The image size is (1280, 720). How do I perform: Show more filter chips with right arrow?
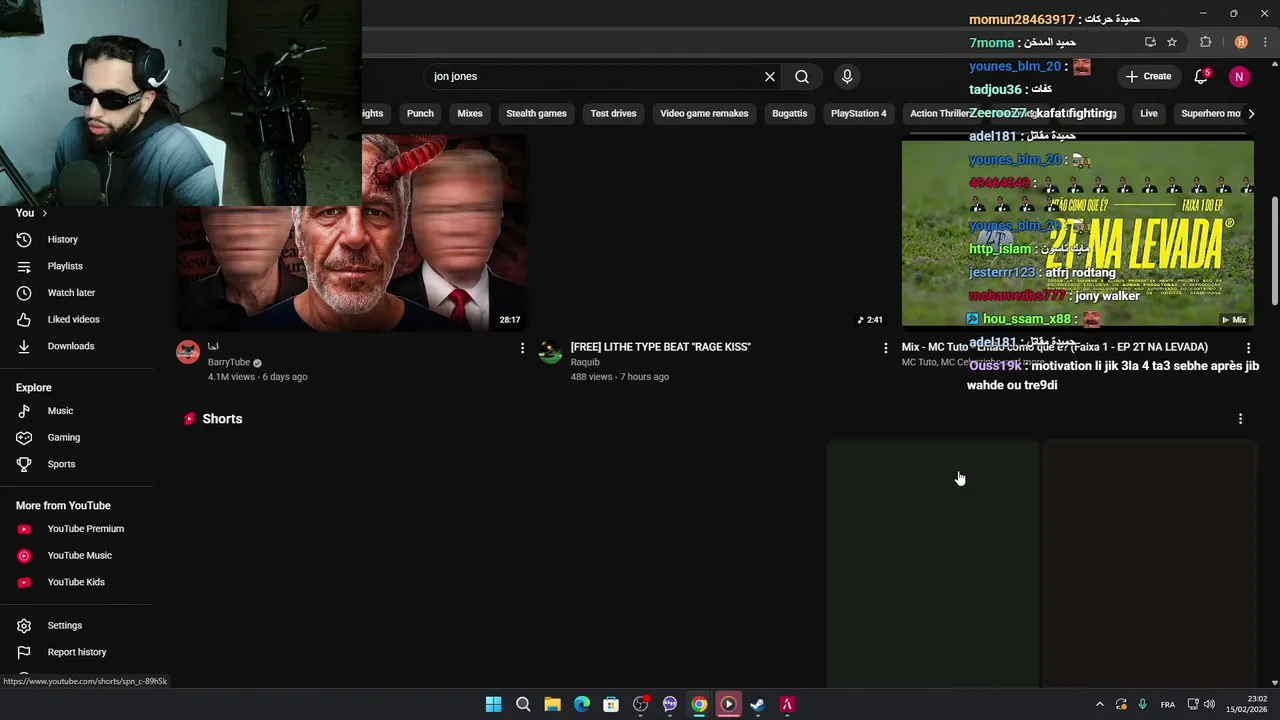coord(1251,114)
